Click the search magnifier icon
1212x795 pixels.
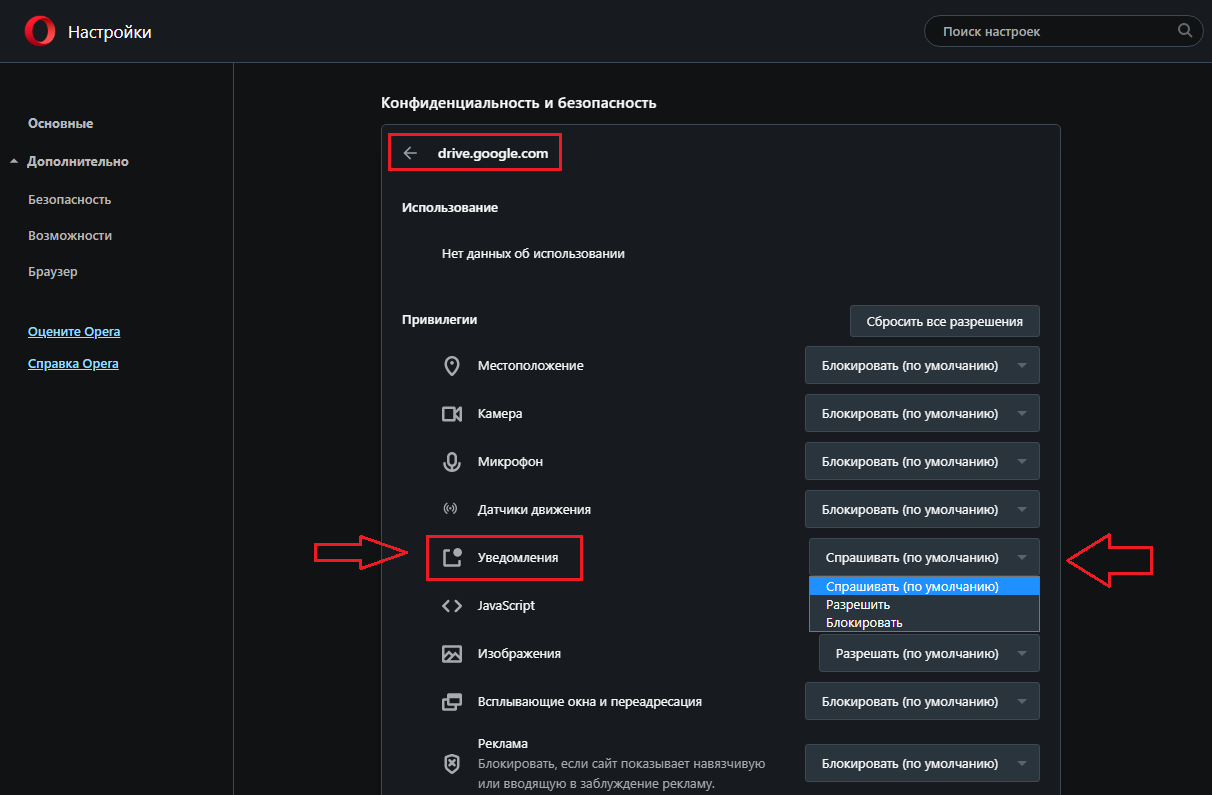point(1185,31)
